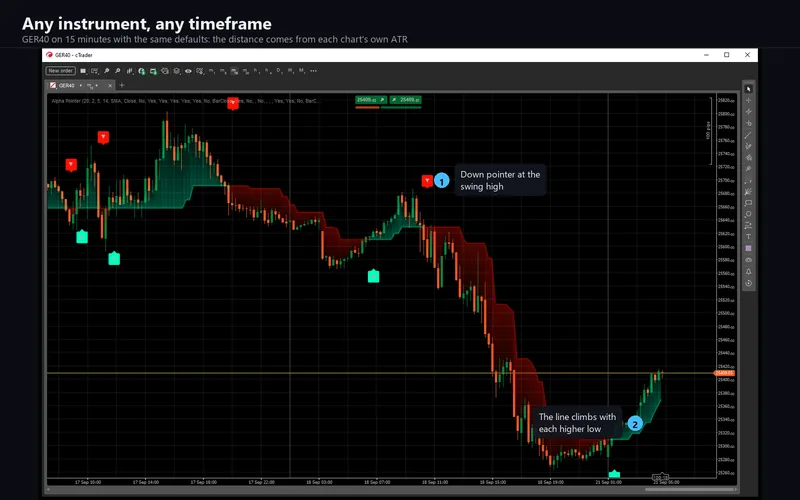Select the m15 timeframe button

click(234, 71)
